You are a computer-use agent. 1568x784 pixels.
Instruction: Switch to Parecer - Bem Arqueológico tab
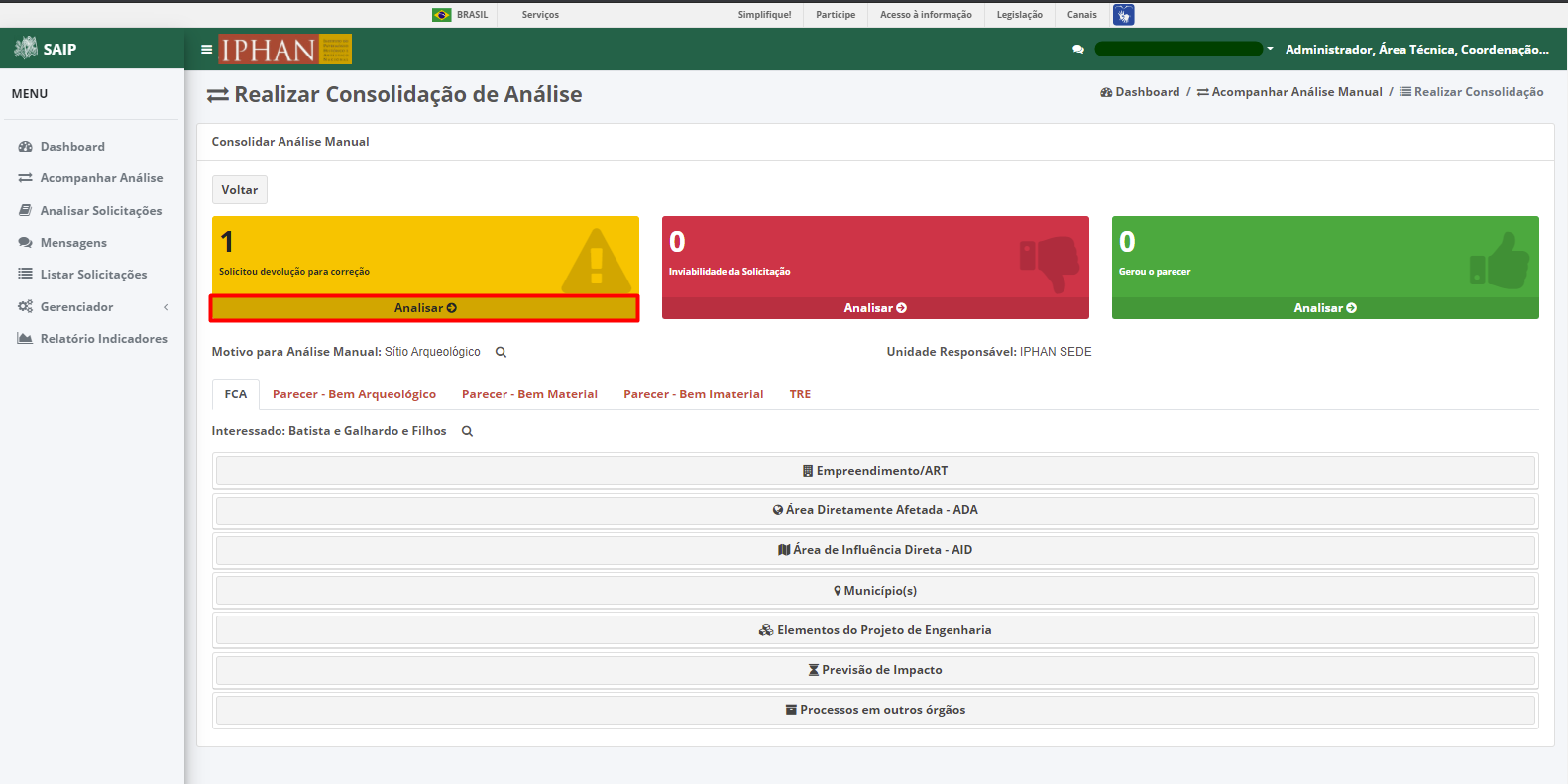click(354, 394)
